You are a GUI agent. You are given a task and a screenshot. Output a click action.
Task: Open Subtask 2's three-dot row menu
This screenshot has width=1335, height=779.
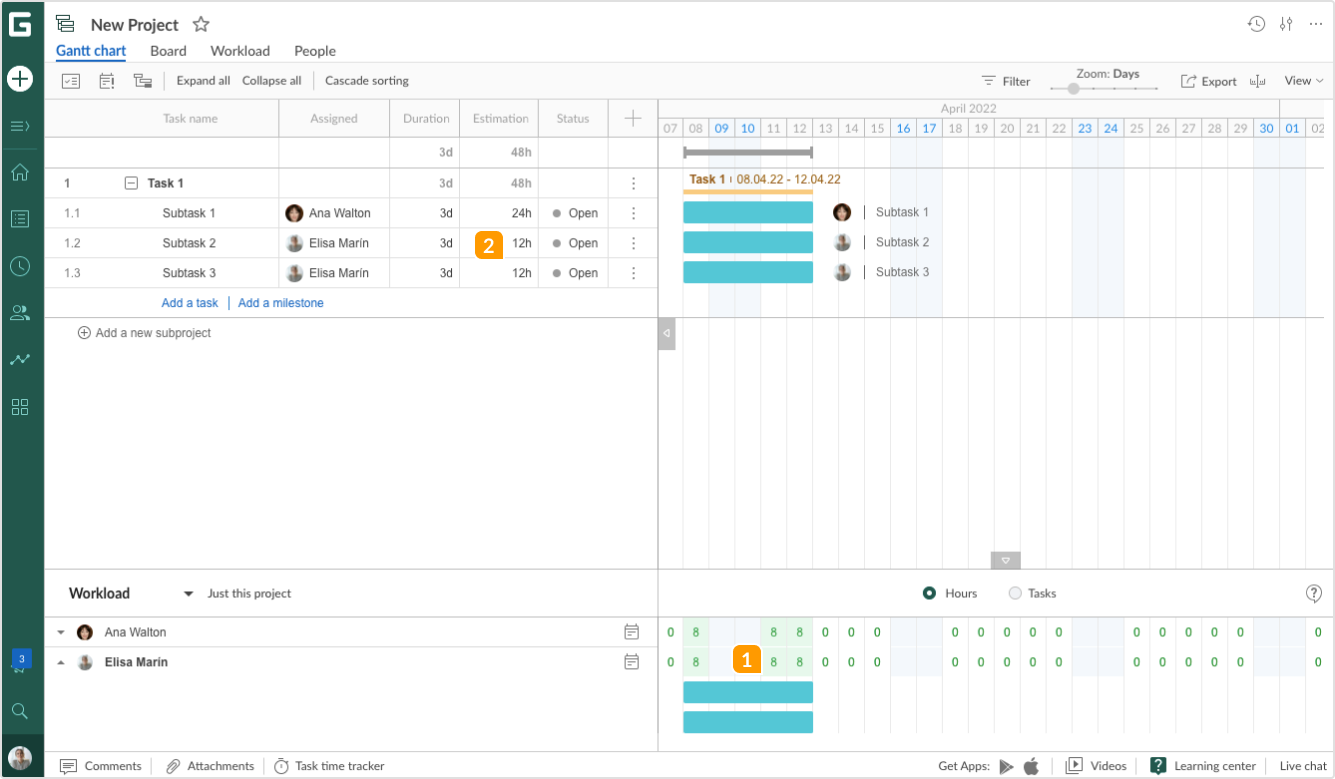[x=633, y=242]
